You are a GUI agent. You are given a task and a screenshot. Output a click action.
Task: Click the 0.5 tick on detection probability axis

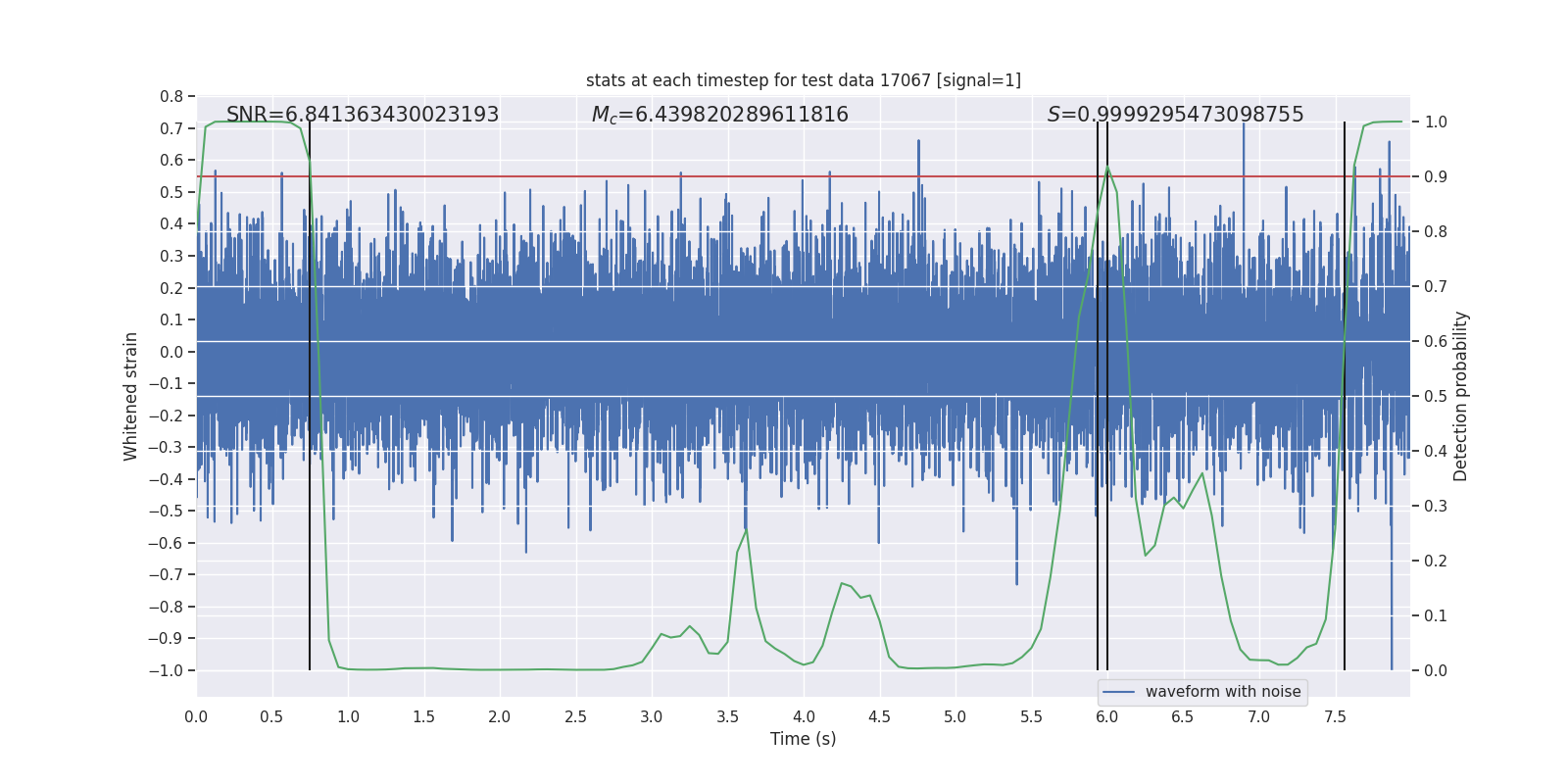point(1436,397)
